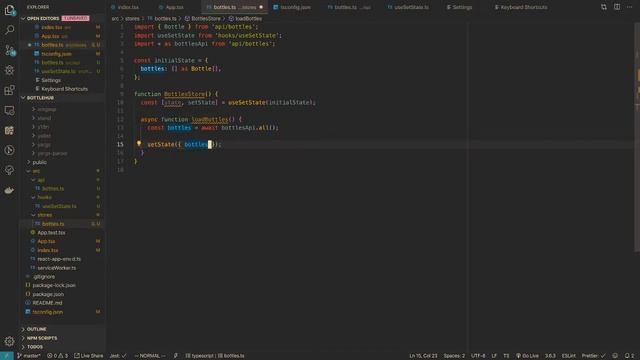Click the UTF-8 encoding indicator
640x360 pixels.
pyautogui.click(x=478, y=356)
